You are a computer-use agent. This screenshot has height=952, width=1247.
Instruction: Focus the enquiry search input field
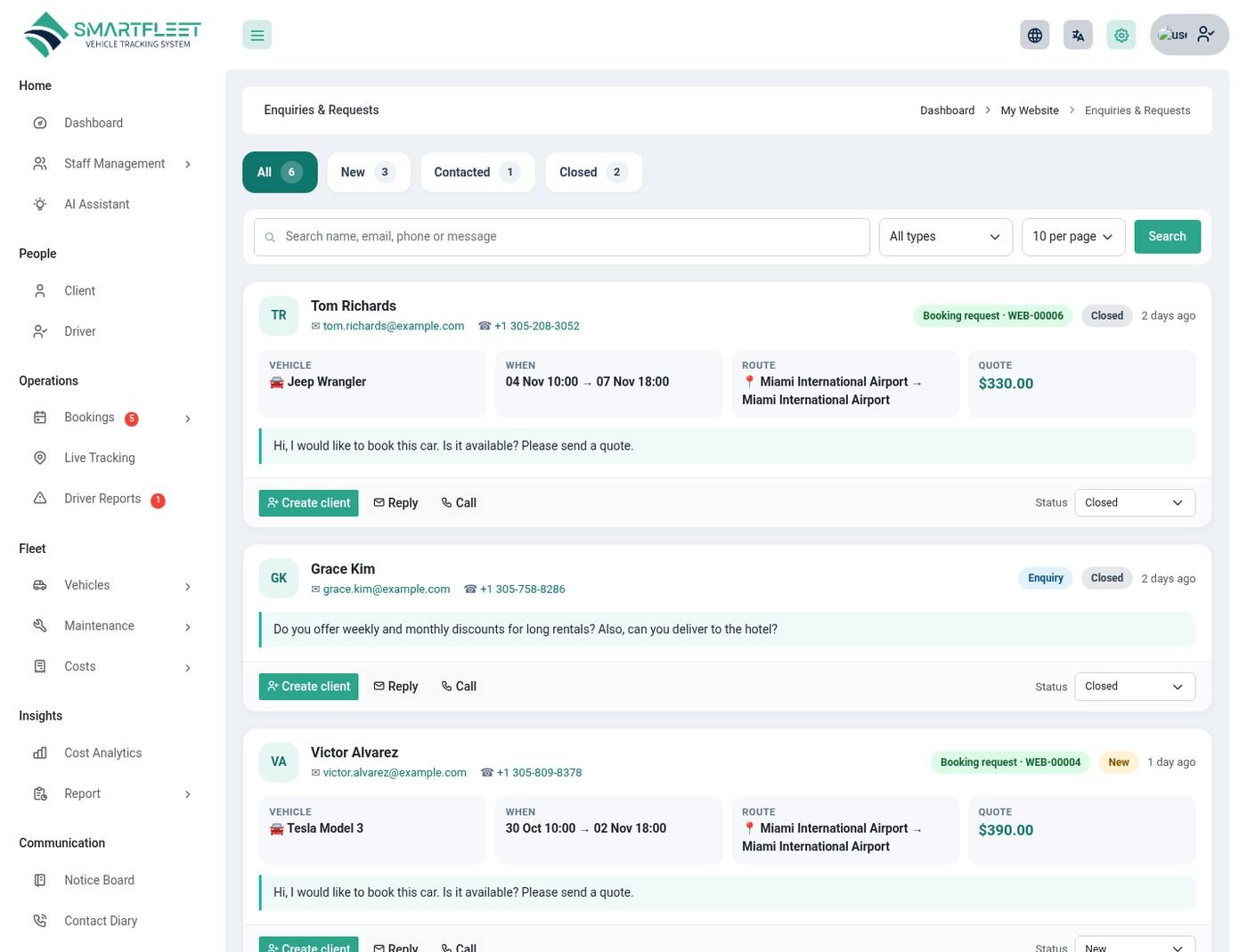click(561, 237)
